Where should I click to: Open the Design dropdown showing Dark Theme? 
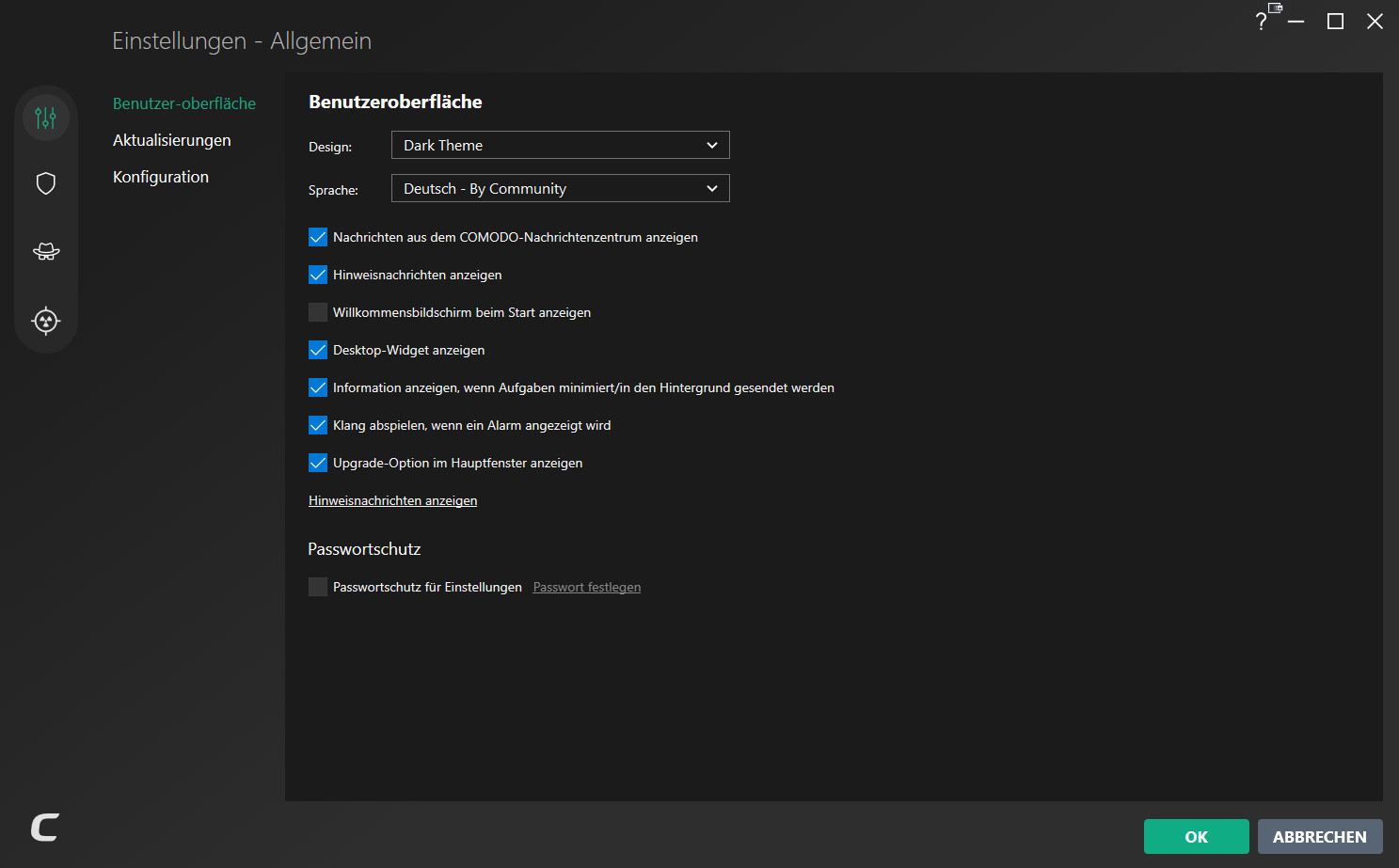tap(561, 145)
